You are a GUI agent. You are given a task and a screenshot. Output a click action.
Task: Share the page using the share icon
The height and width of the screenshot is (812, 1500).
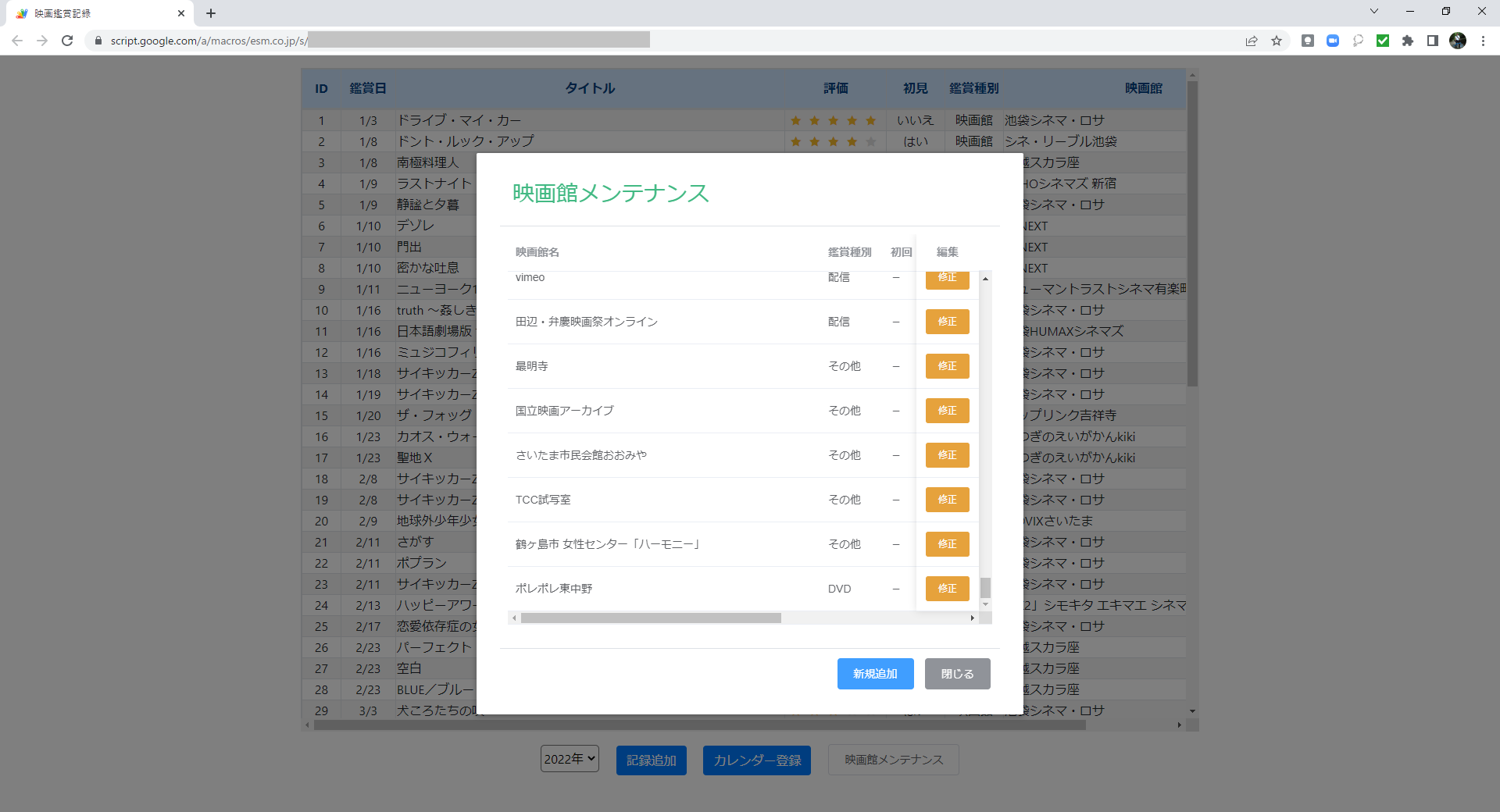coord(1252,41)
